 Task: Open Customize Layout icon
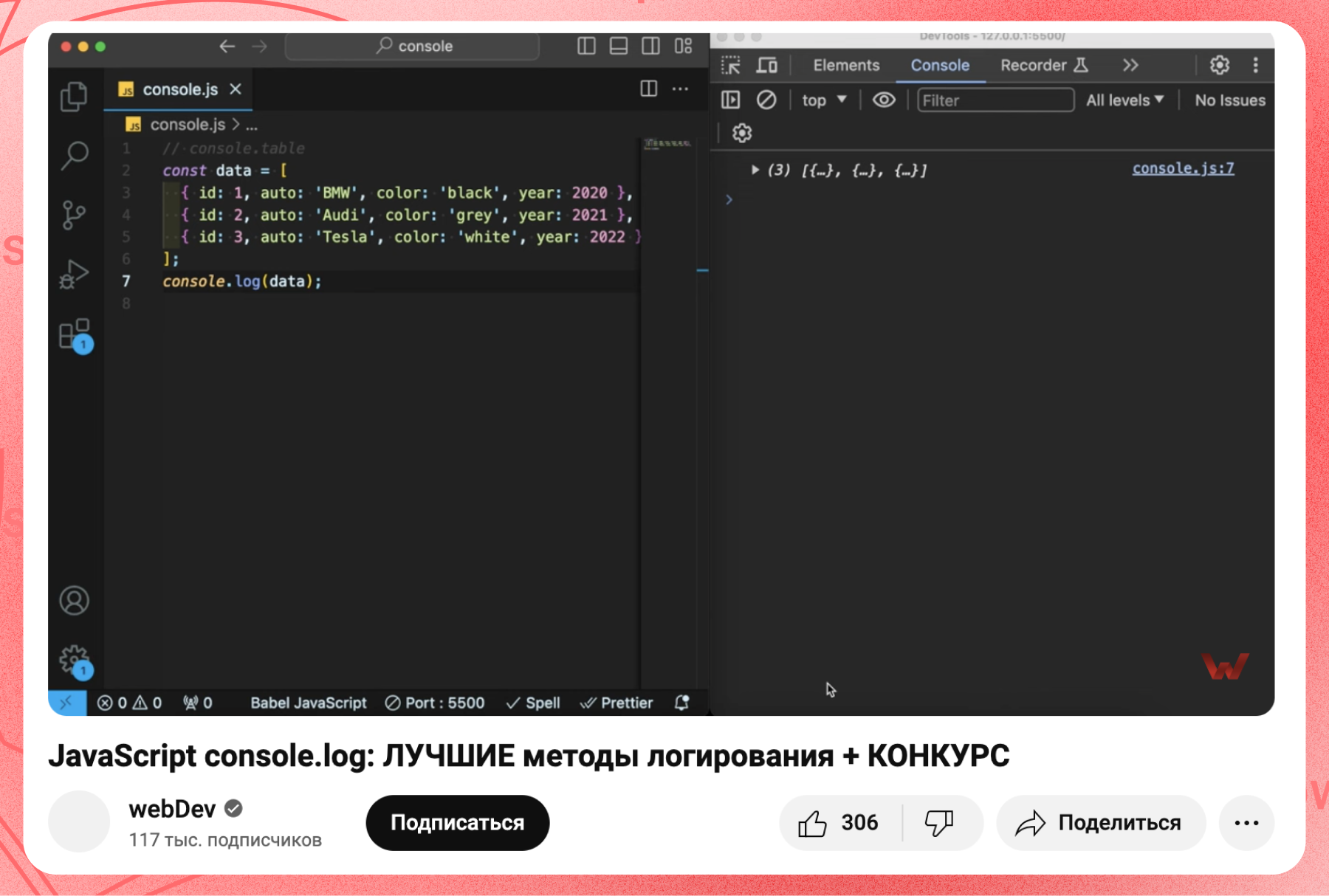(683, 46)
